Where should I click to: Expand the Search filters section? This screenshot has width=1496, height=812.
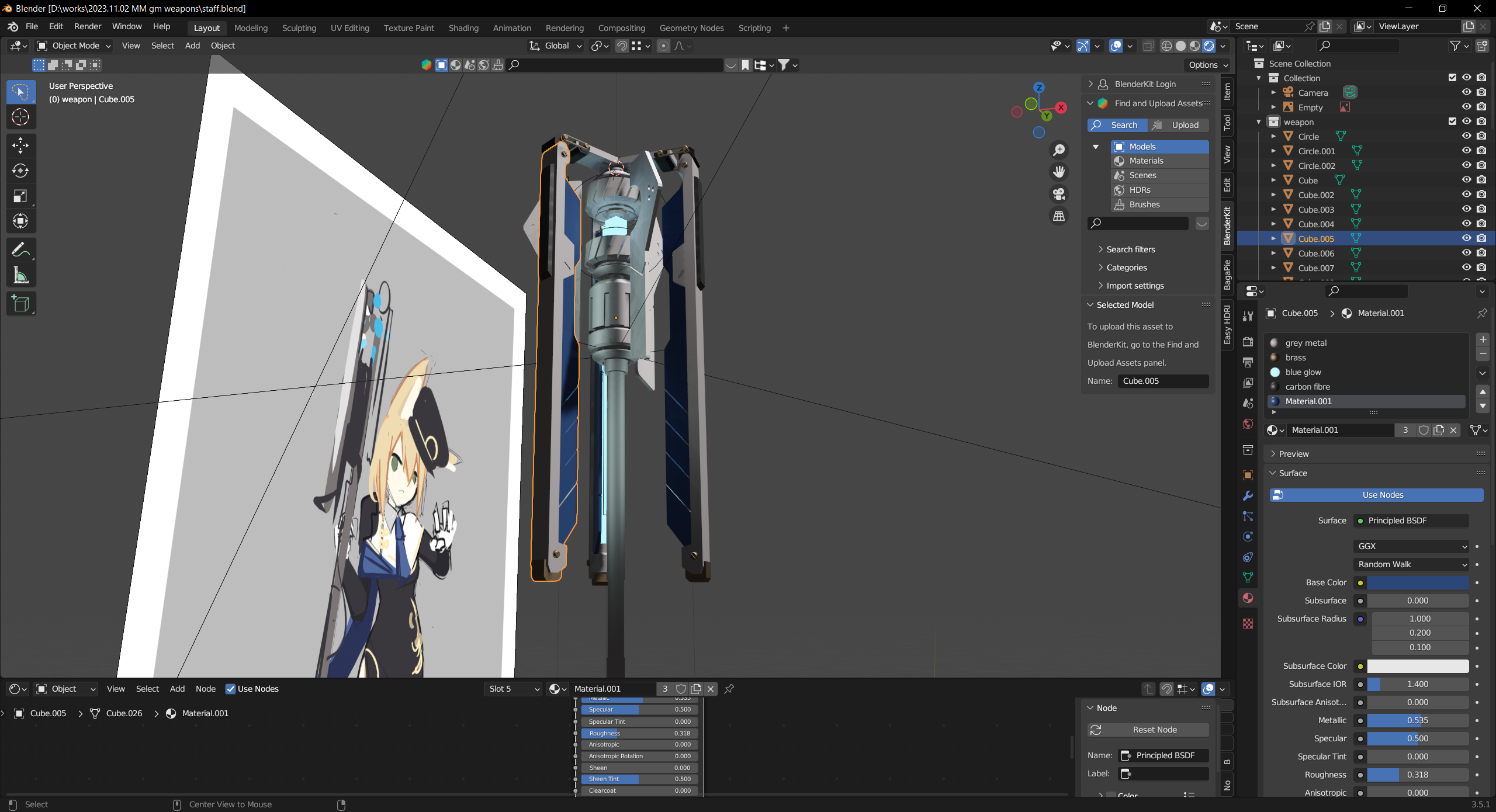point(1130,249)
